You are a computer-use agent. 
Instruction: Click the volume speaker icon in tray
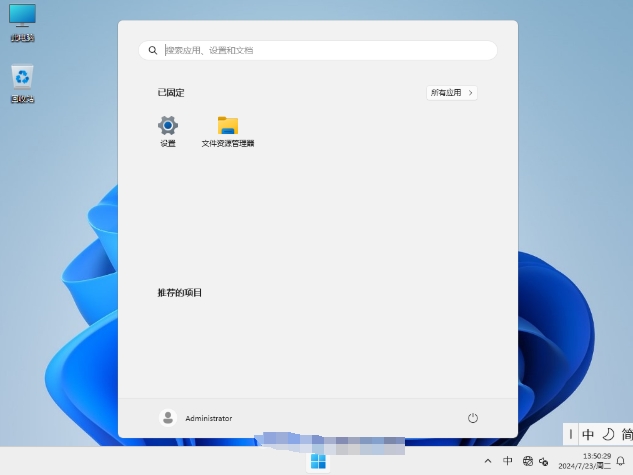tap(544, 461)
